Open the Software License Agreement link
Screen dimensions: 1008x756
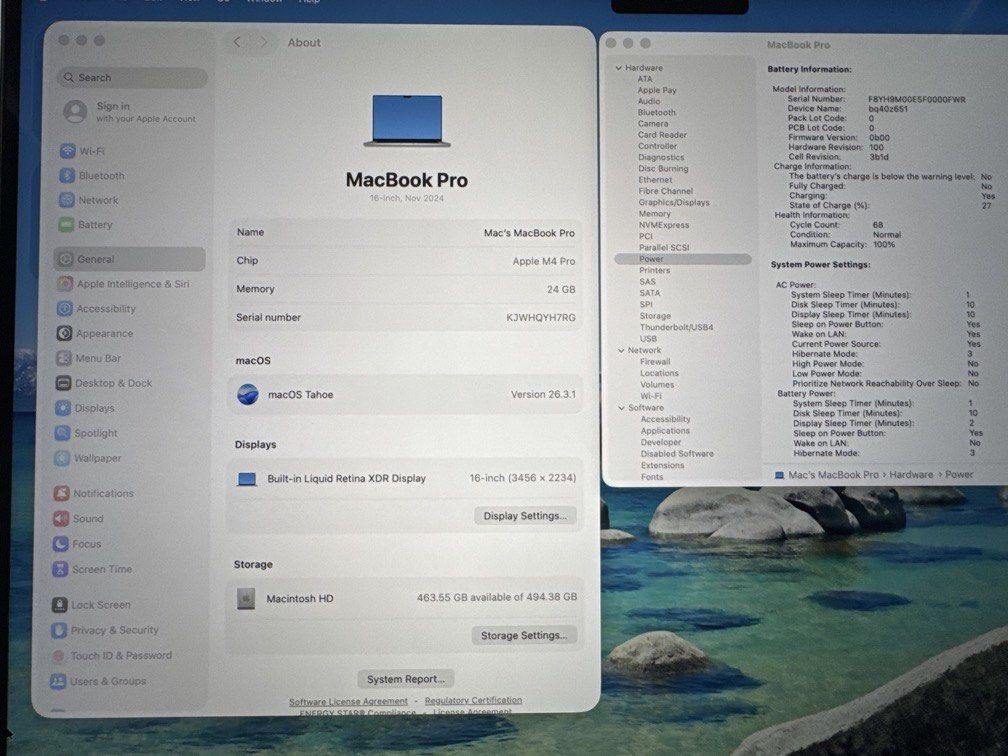pos(348,701)
